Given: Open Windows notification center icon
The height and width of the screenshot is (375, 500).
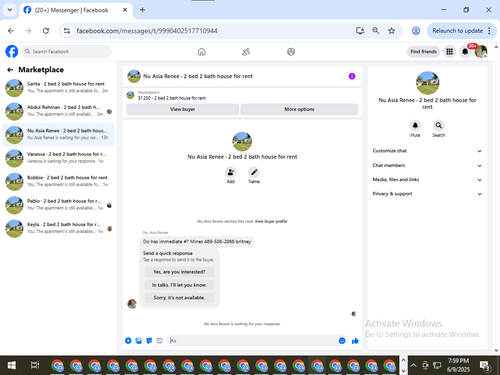Looking at the screenshot, I should [x=484, y=366].
